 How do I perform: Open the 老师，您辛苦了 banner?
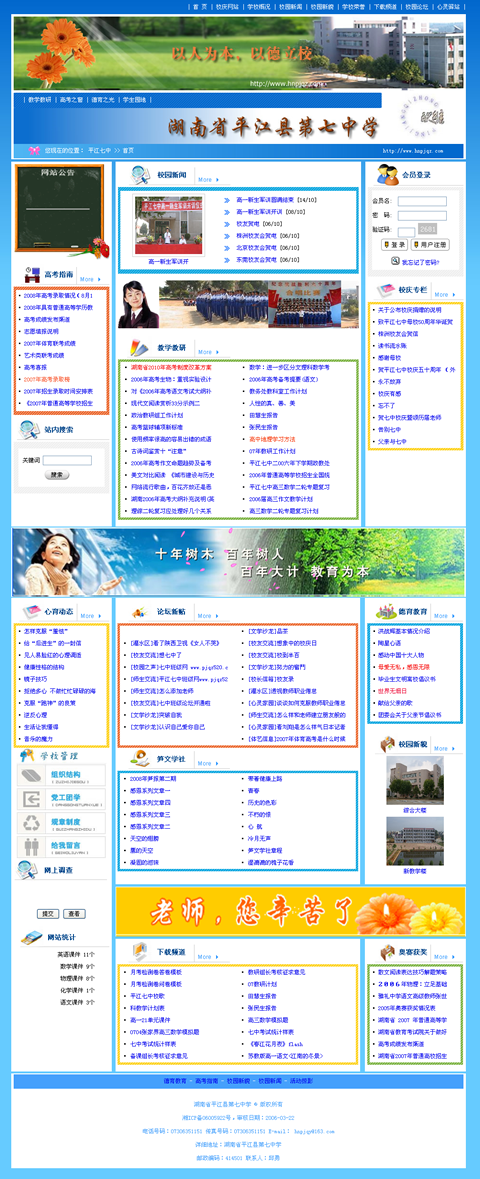coord(290,911)
